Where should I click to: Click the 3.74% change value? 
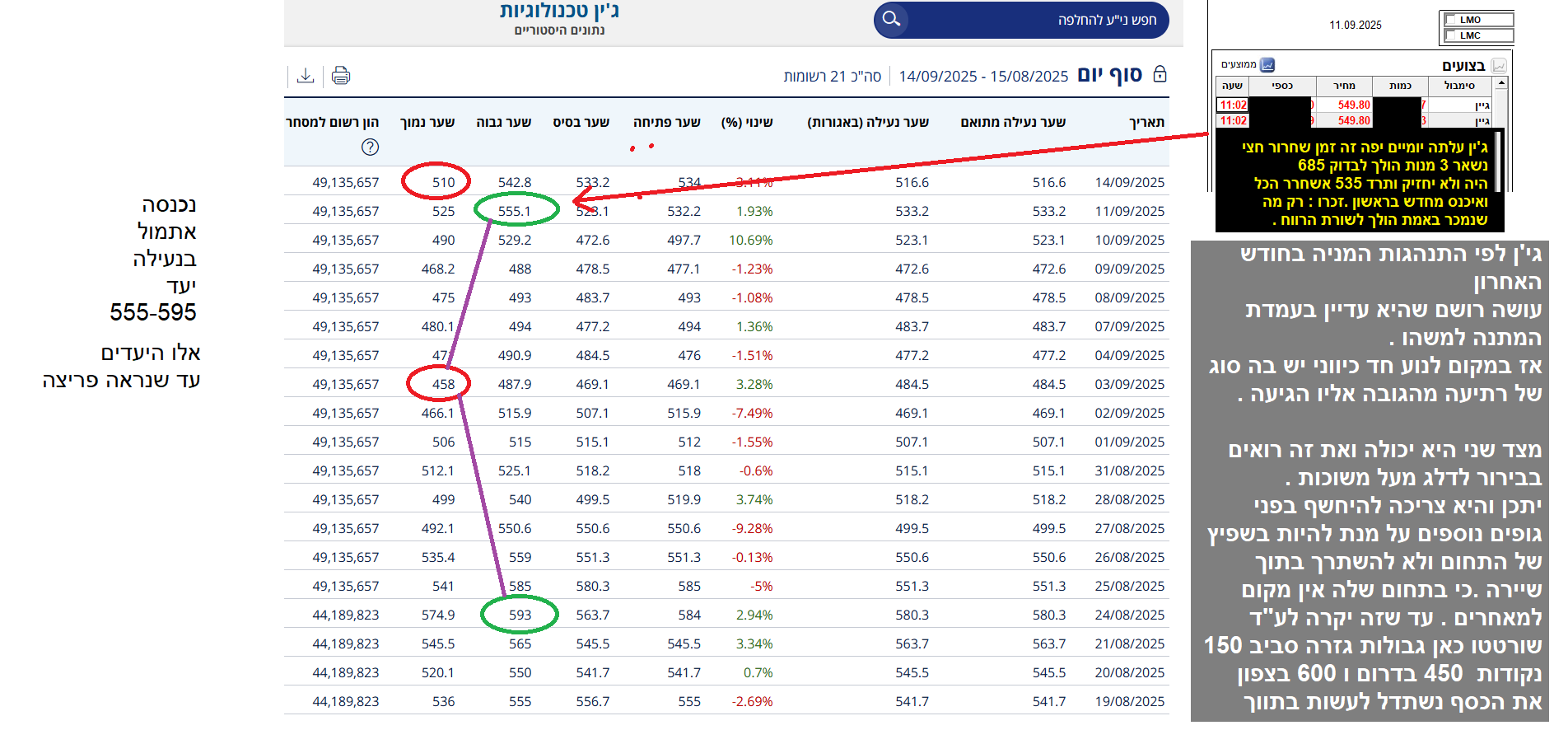click(754, 499)
